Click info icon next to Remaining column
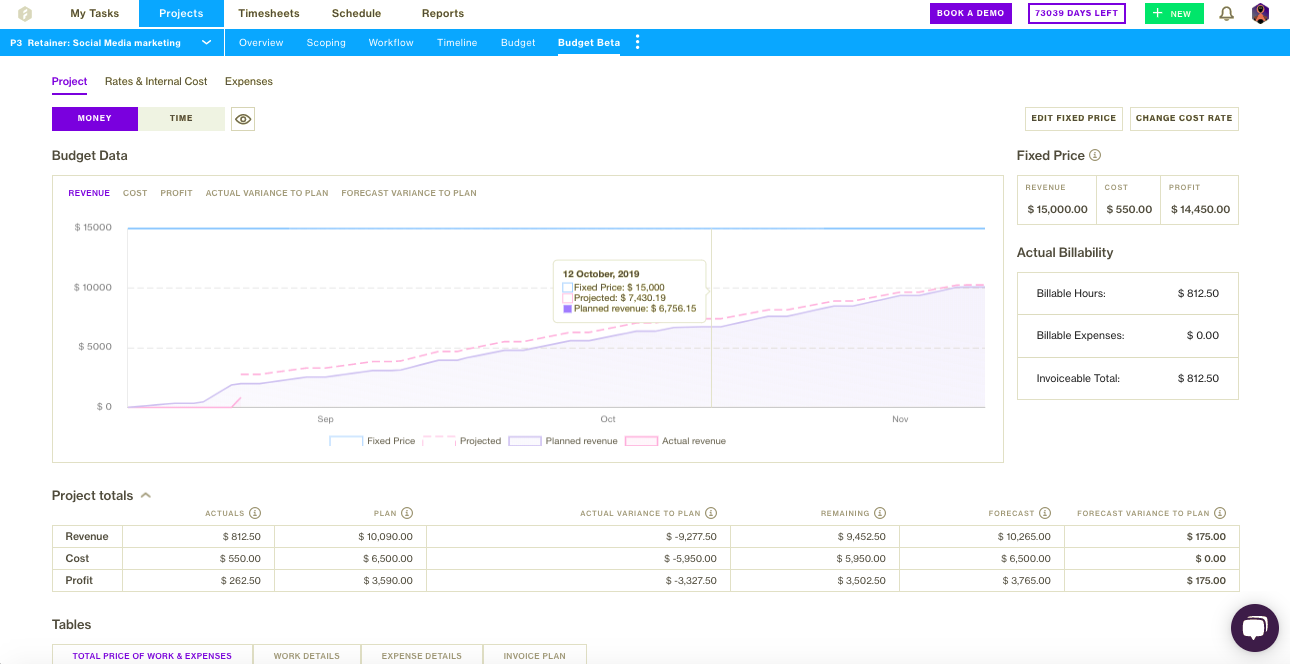This screenshot has height=664, width=1290. pyautogui.click(x=880, y=513)
